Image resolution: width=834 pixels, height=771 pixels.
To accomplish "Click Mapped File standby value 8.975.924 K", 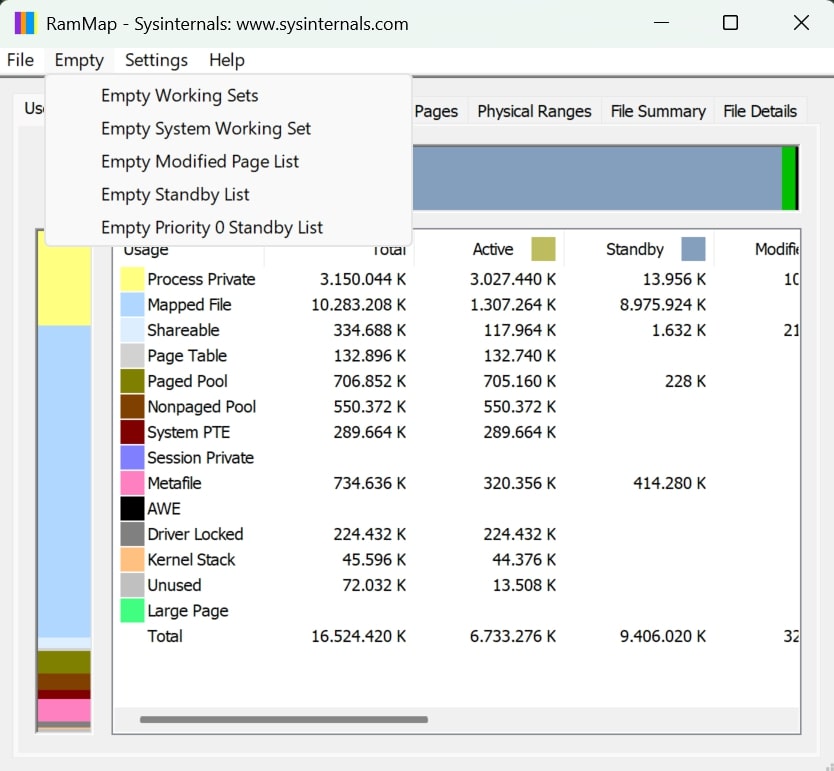I will point(663,305).
